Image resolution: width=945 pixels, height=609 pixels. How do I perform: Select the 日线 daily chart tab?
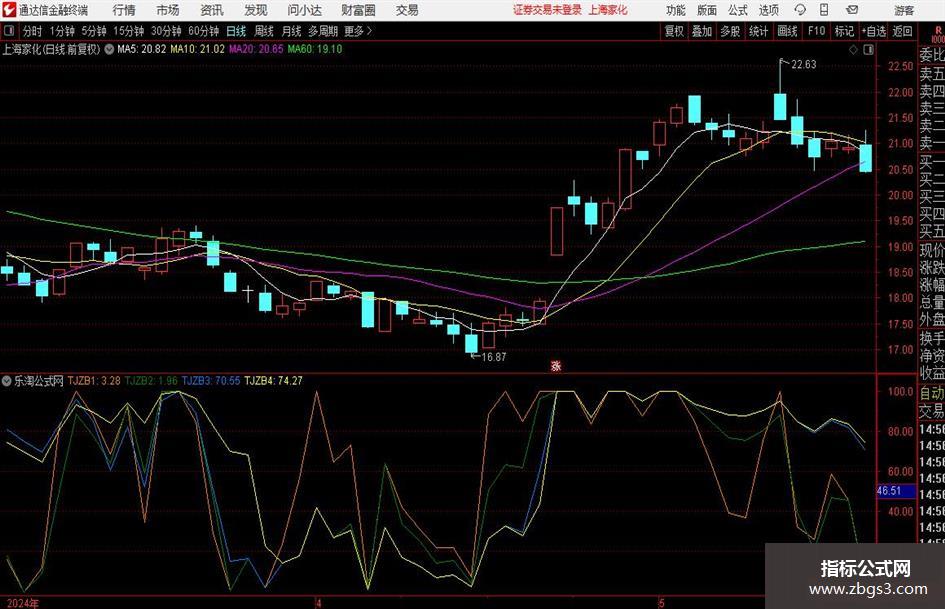coord(236,31)
